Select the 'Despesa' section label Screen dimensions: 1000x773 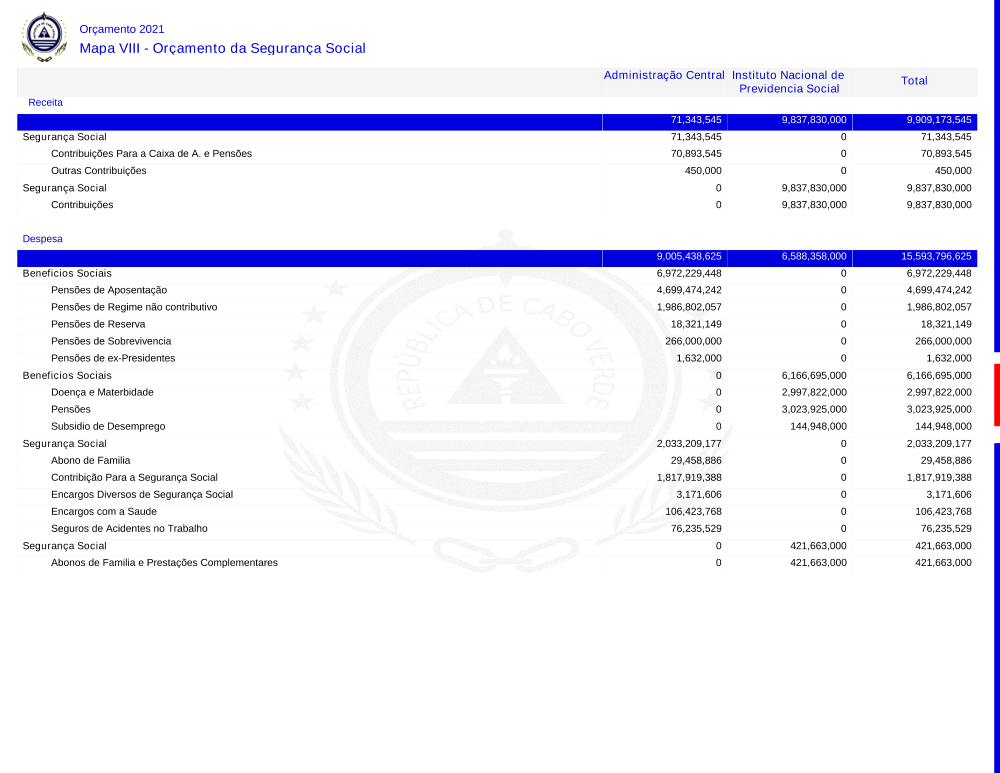click(42, 239)
